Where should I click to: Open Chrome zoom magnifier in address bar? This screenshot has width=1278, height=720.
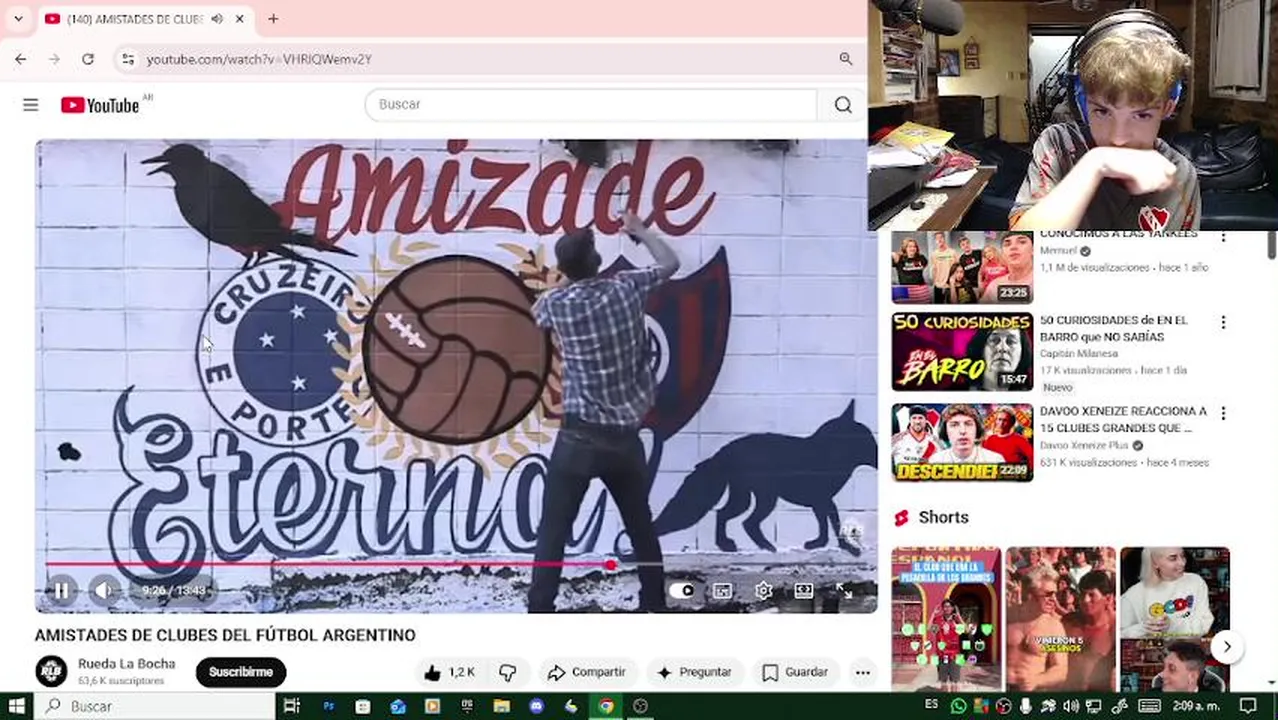(846, 59)
